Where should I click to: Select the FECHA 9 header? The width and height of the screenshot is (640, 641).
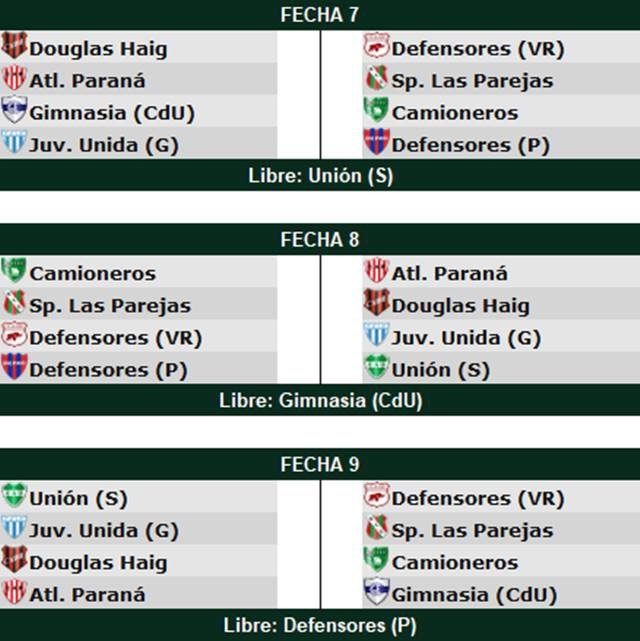click(320, 464)
